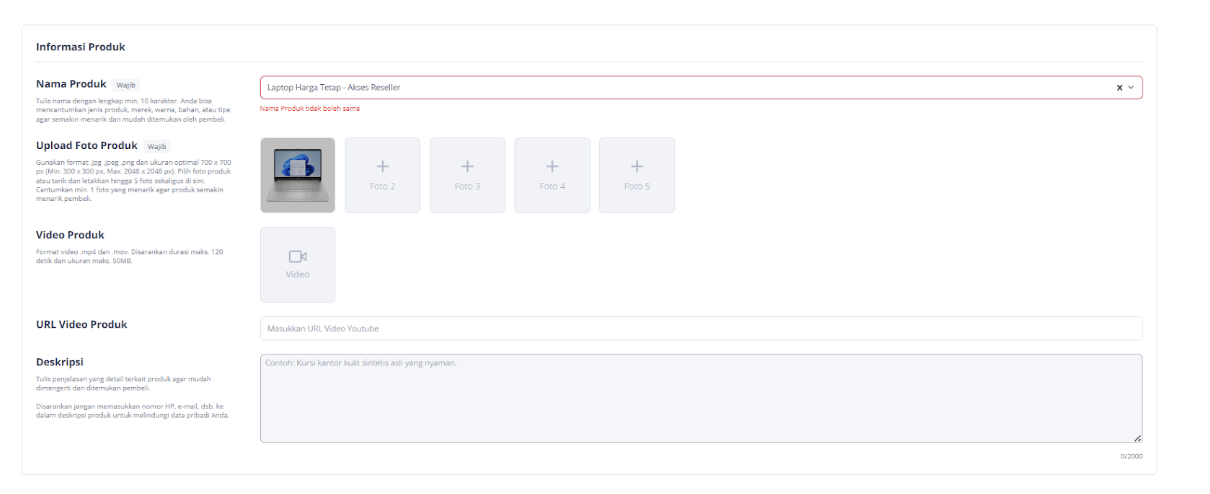
Task: Open the uploaded laptop photo thumbnail
Action: (x=297, y=175)
